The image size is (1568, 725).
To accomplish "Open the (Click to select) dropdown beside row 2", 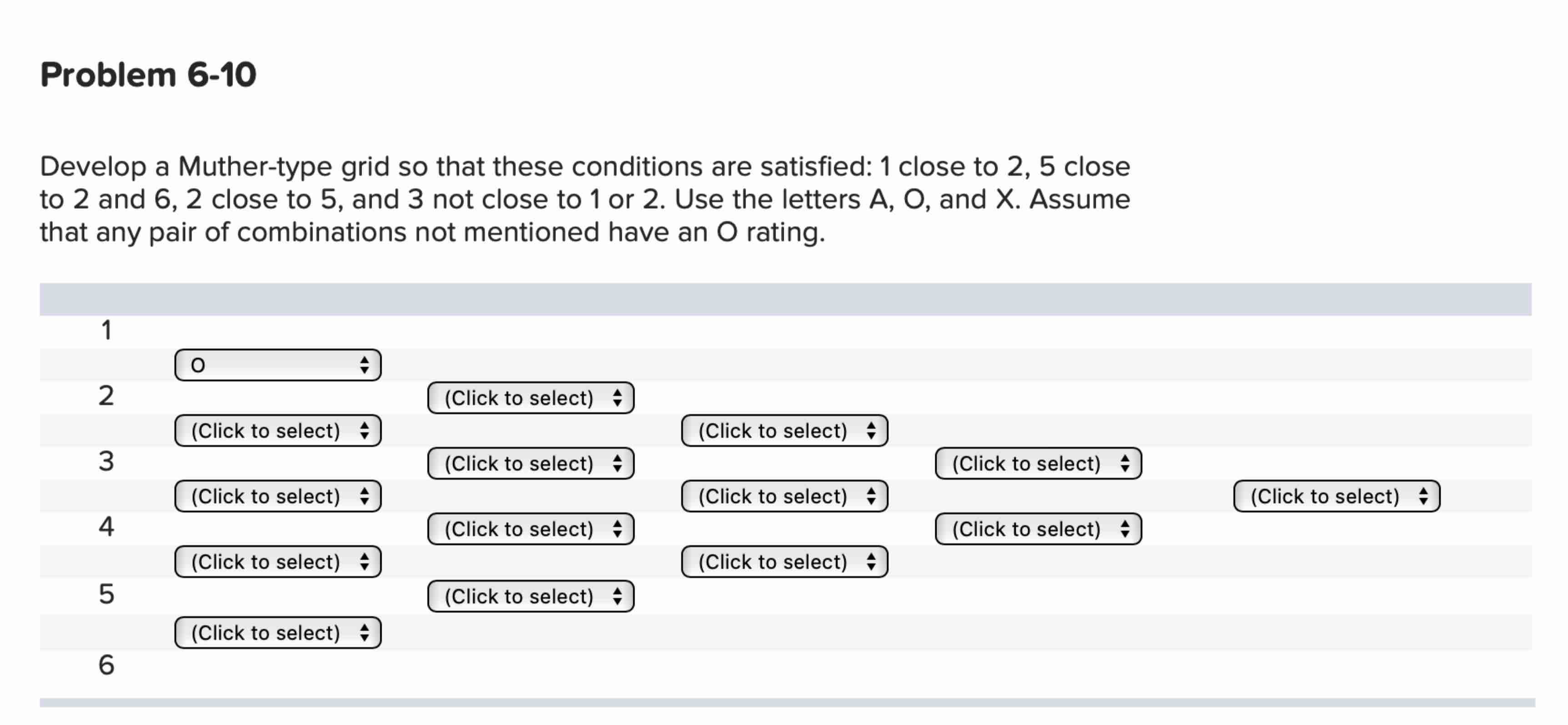I will pyautogui.click(x=529, y=398).
